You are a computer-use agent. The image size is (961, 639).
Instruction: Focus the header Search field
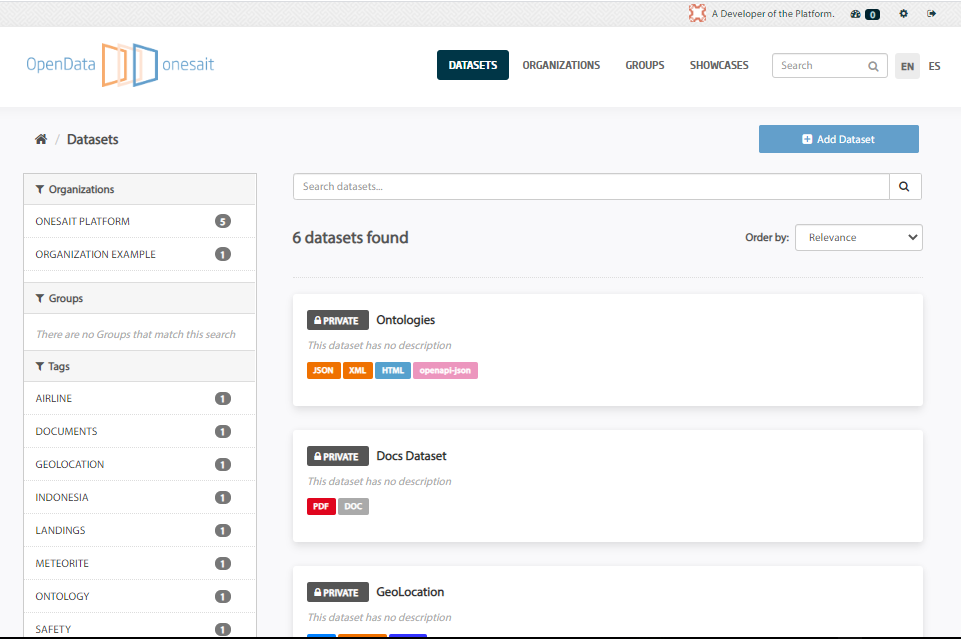(x=829, y=66)
